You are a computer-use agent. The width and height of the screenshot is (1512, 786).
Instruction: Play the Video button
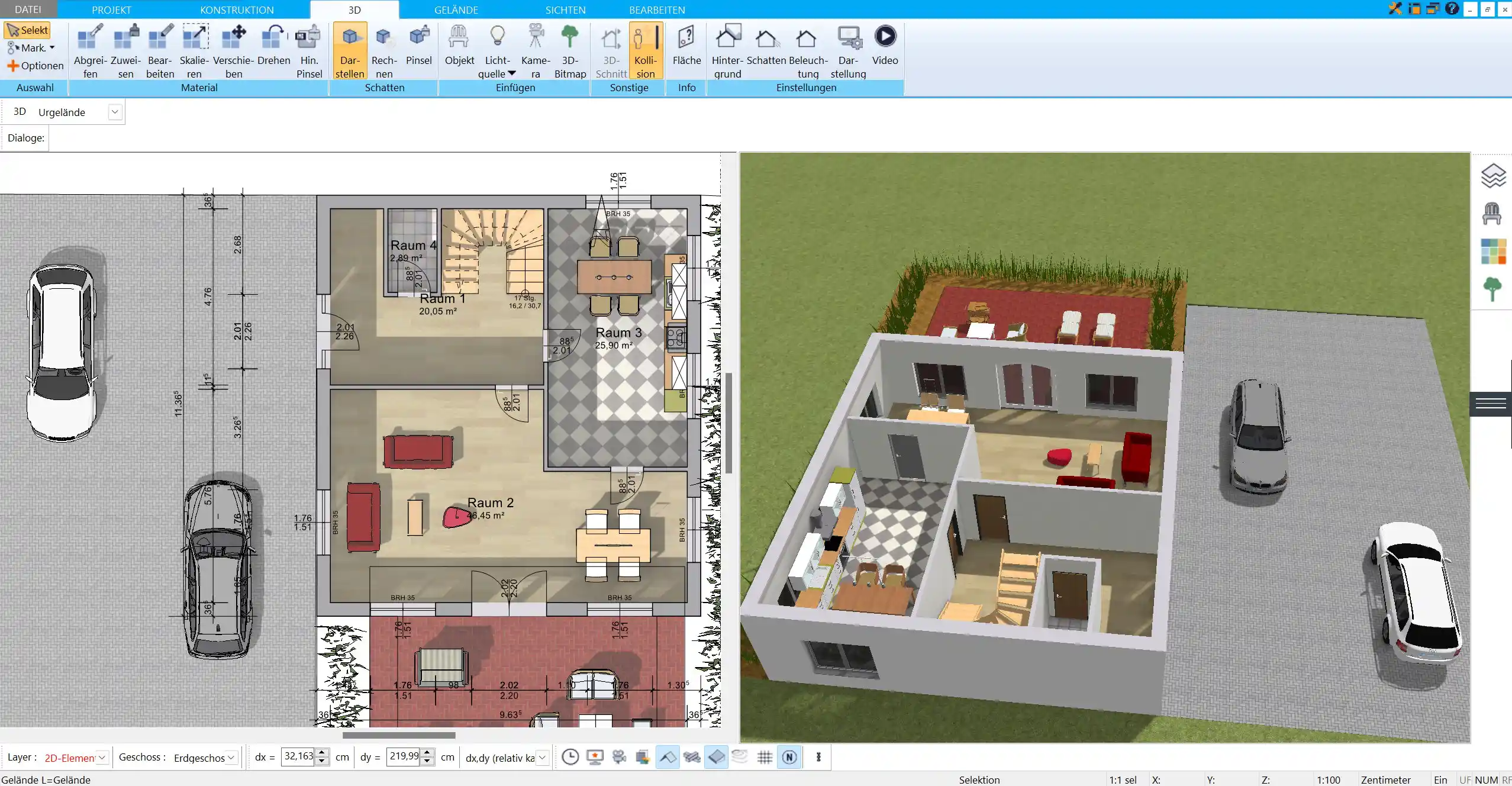click(885, 45)
